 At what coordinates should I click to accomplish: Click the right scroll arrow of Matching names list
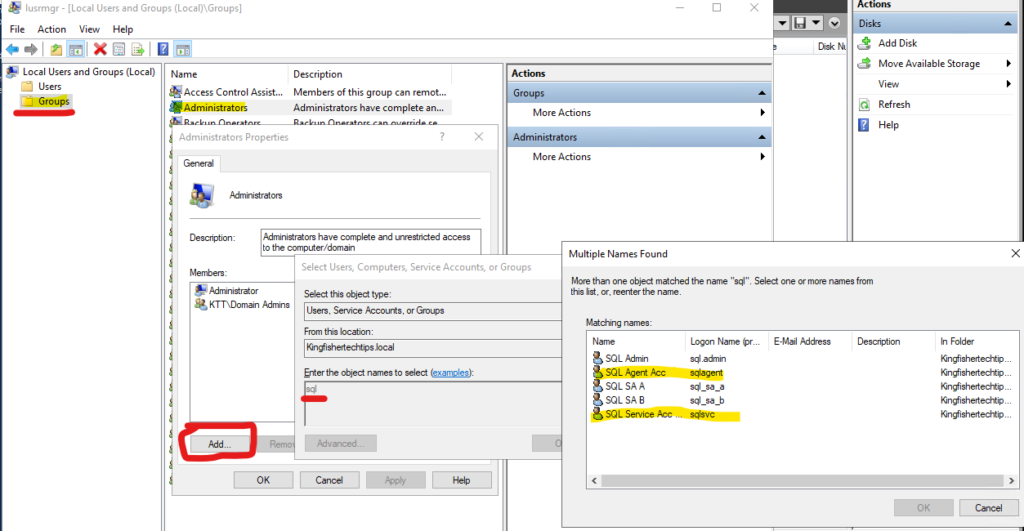(1011, 481)
